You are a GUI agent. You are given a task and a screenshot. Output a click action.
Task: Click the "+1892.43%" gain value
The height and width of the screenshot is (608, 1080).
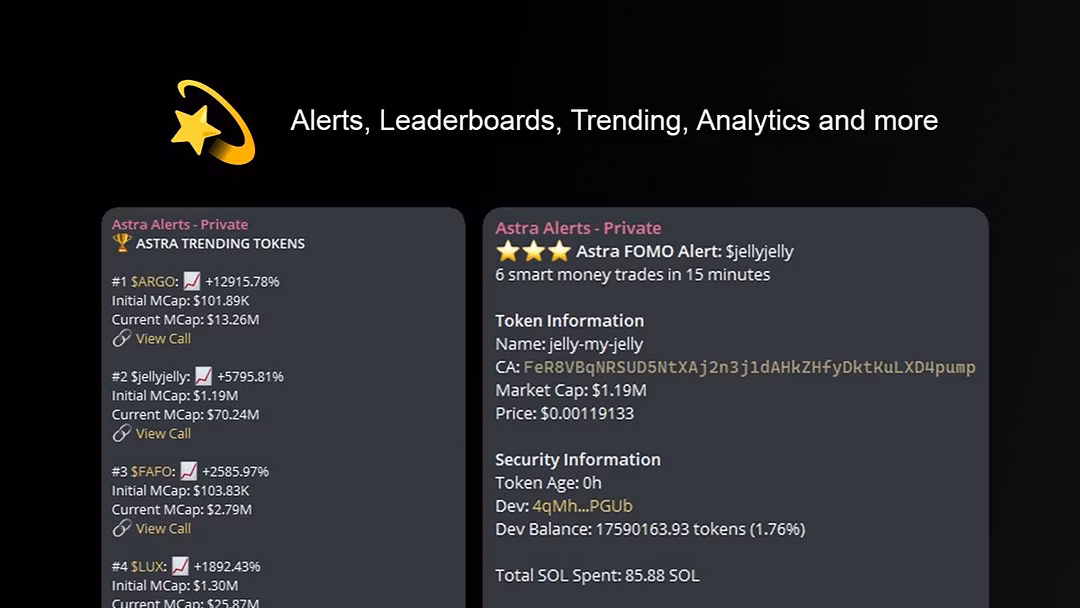tap(227, 567)
